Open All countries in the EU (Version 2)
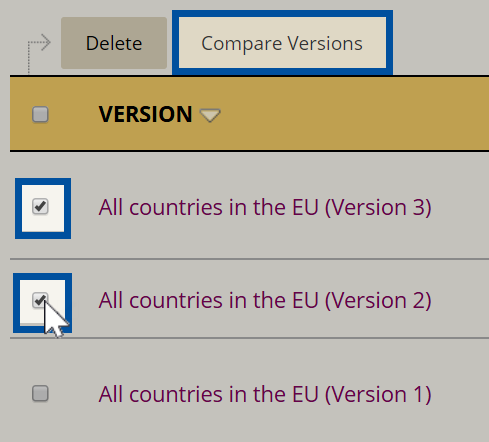 (265, 300)
